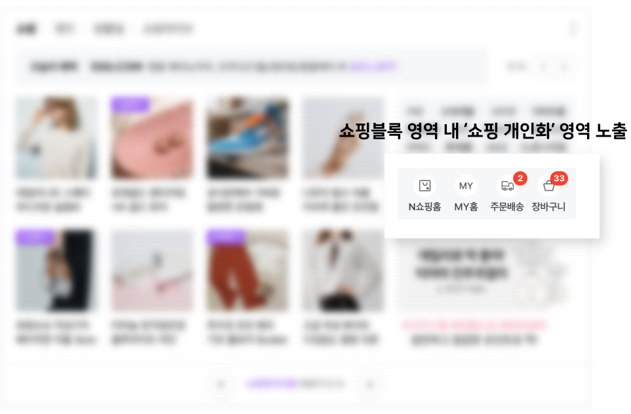The height and width of the screenshot is (414, 631).
Task: Open the pink product thumbnail with purple tag
Action: [x=152, y=137]
